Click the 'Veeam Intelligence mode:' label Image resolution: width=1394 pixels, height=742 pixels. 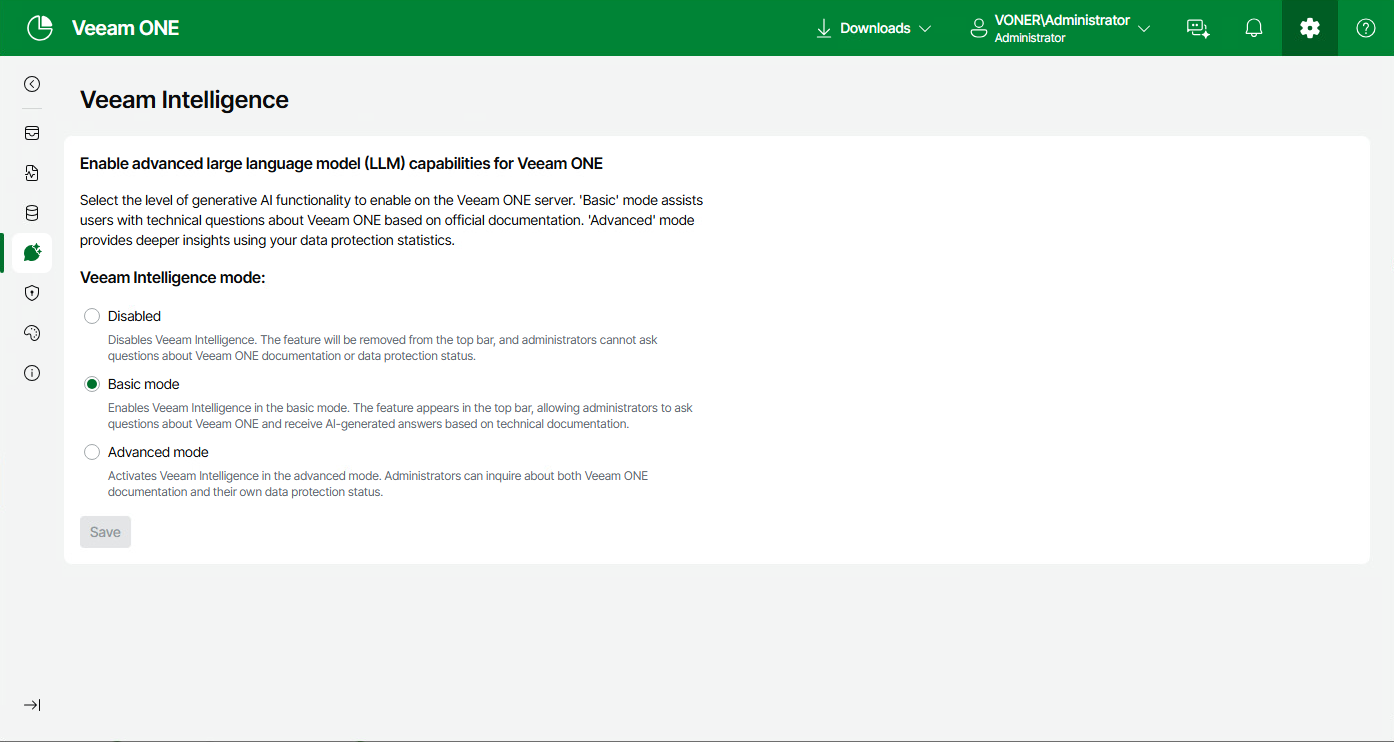[172, 278]
